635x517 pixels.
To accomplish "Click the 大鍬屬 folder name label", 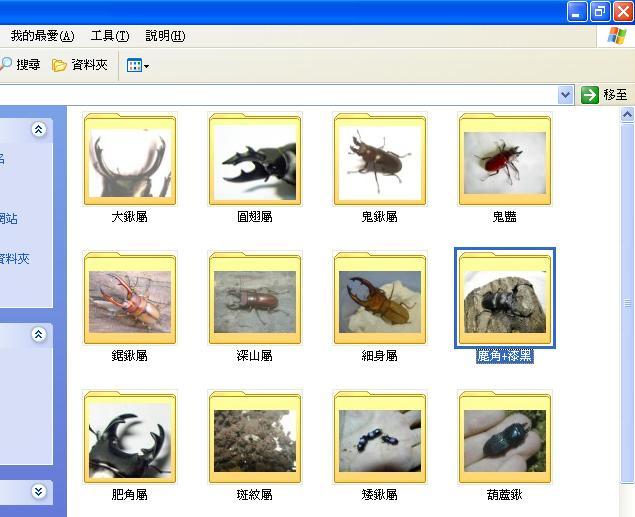I will (130, 217).
